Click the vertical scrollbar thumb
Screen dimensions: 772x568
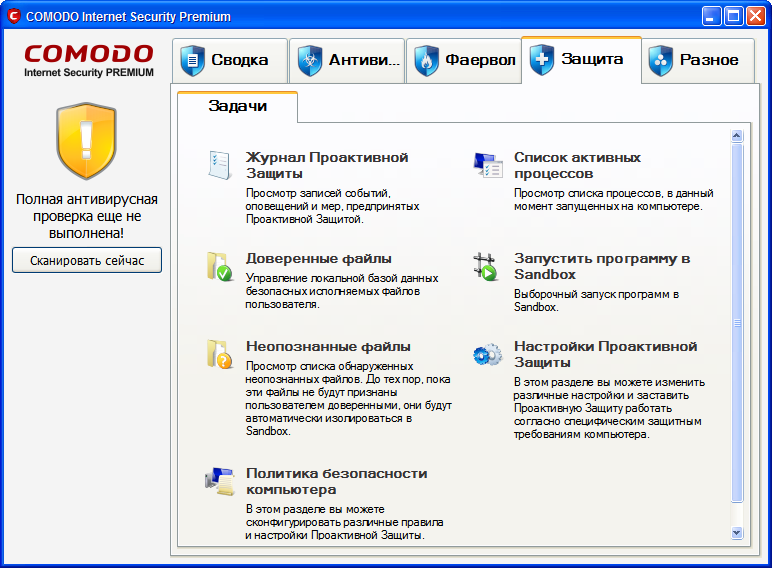737,323
